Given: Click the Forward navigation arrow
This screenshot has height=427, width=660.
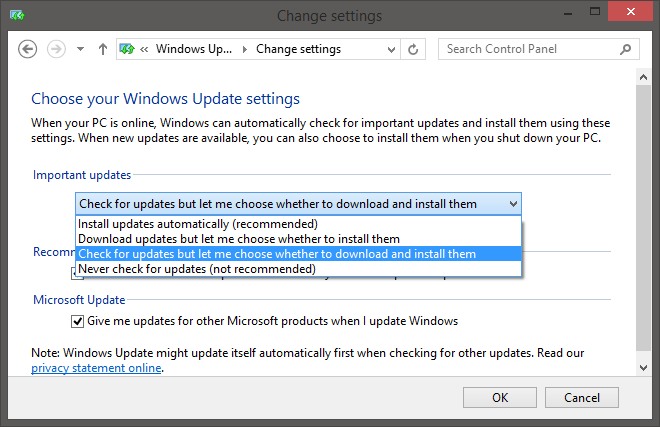Looking at the screenshot, I should coord(56,49).
